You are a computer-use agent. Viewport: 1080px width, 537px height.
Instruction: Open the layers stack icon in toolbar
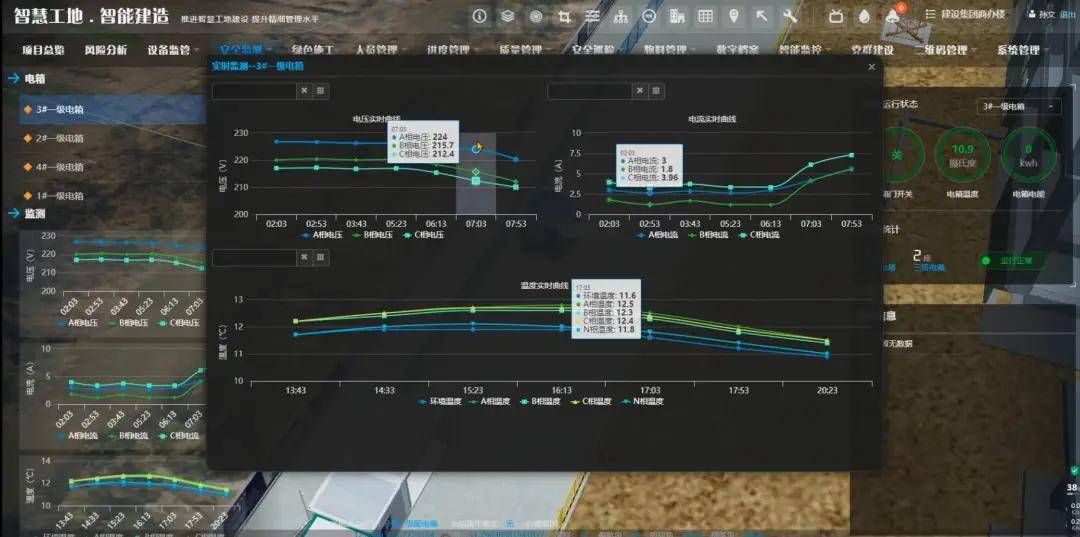tap(508, 16)
